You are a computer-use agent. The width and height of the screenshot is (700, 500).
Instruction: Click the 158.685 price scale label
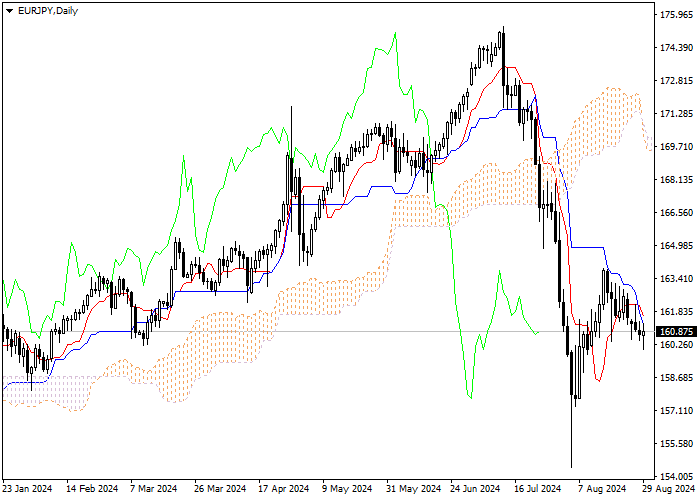click(x=676, y=378)
